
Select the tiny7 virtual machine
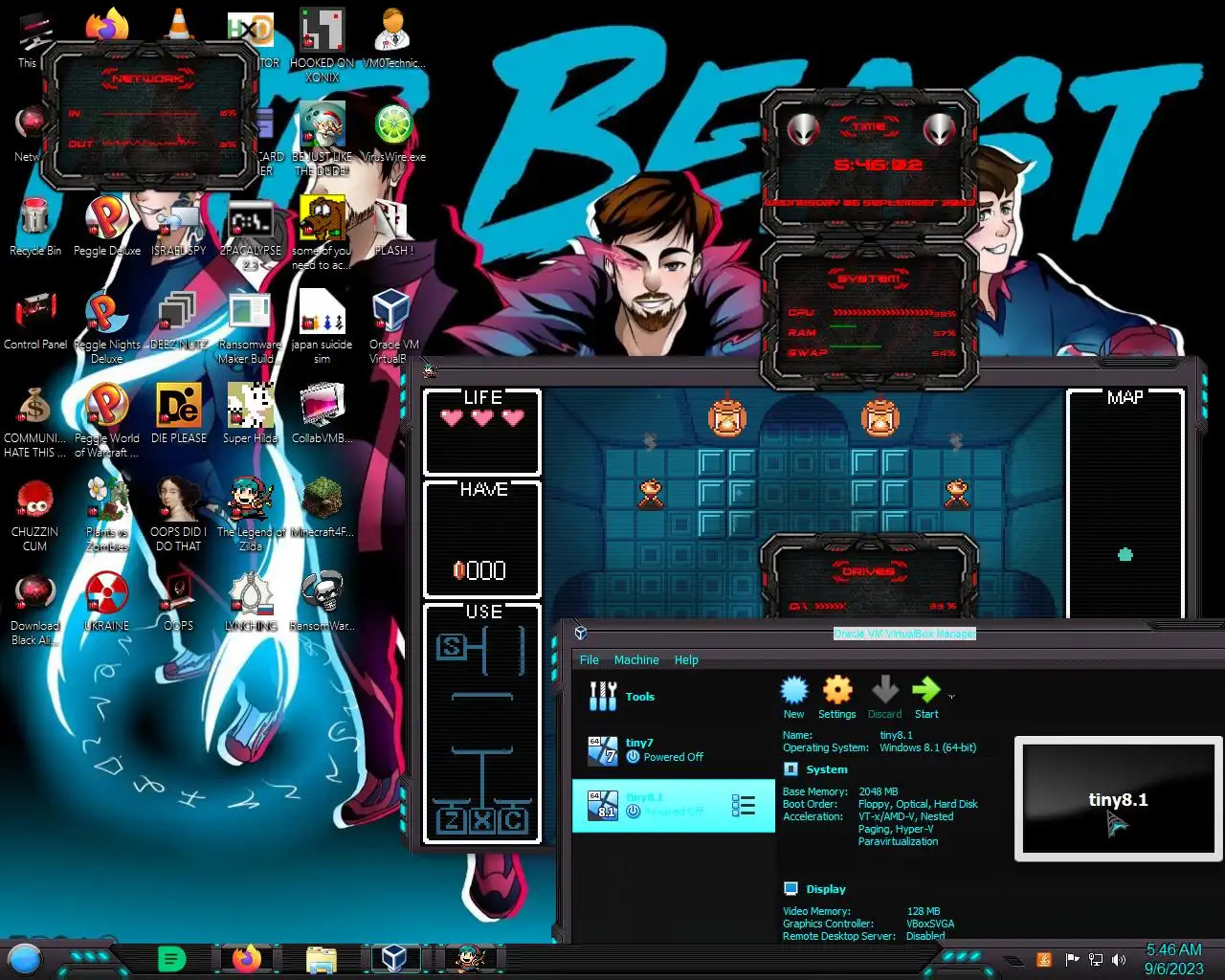(674, 750)
